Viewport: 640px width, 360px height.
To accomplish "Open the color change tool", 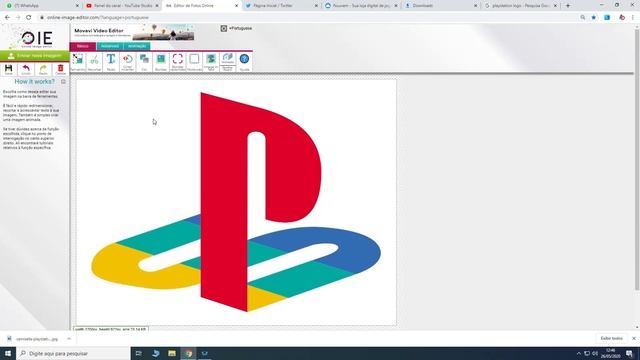I will 144,62.
